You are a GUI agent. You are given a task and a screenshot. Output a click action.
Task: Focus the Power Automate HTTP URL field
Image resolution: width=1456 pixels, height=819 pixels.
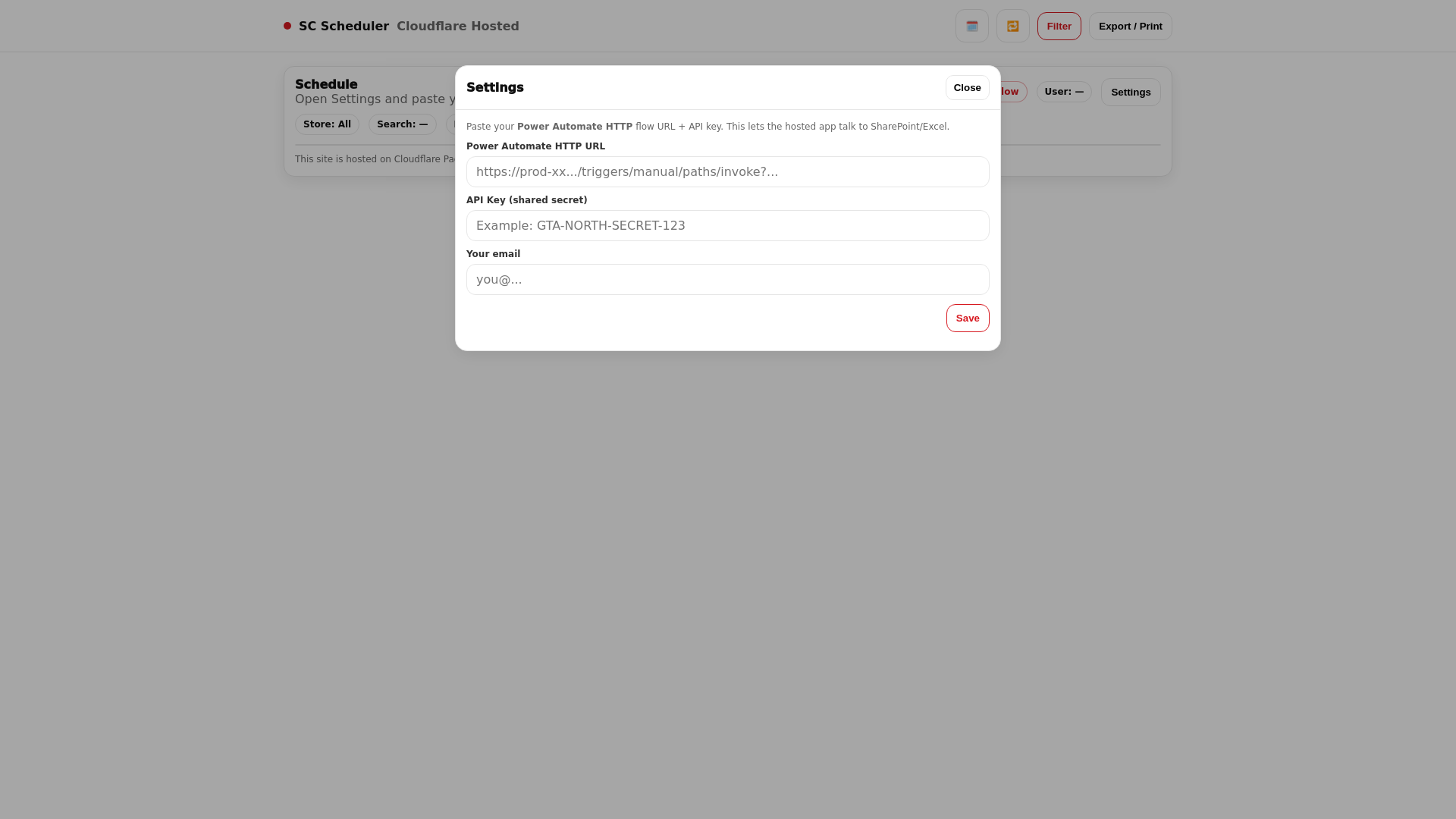point(727,172)
